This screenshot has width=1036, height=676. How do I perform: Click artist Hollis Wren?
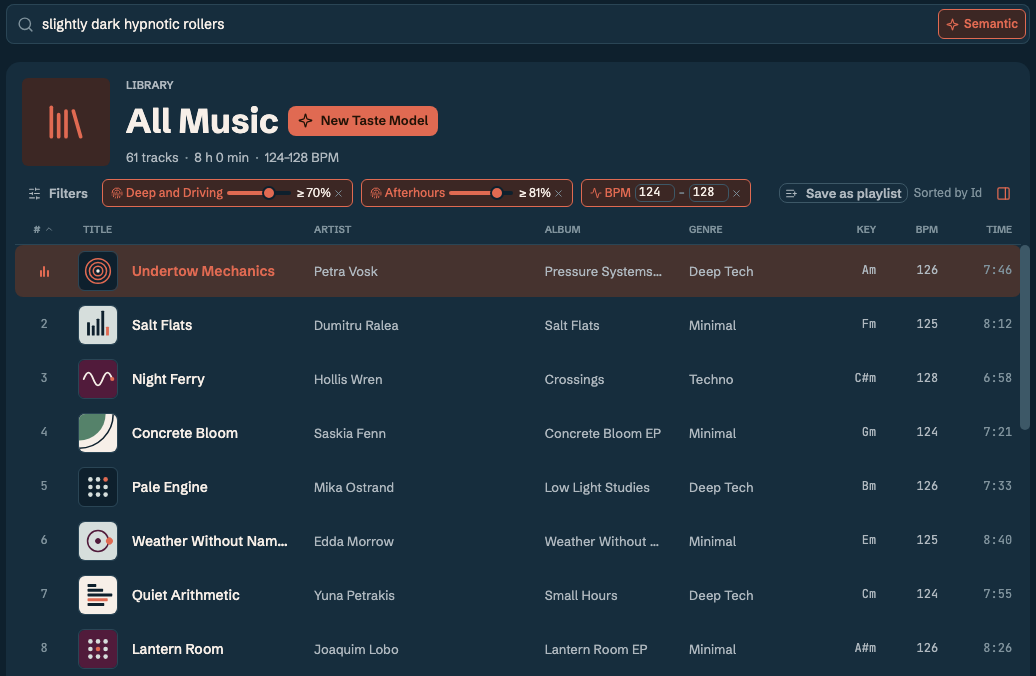pos(348,379)
